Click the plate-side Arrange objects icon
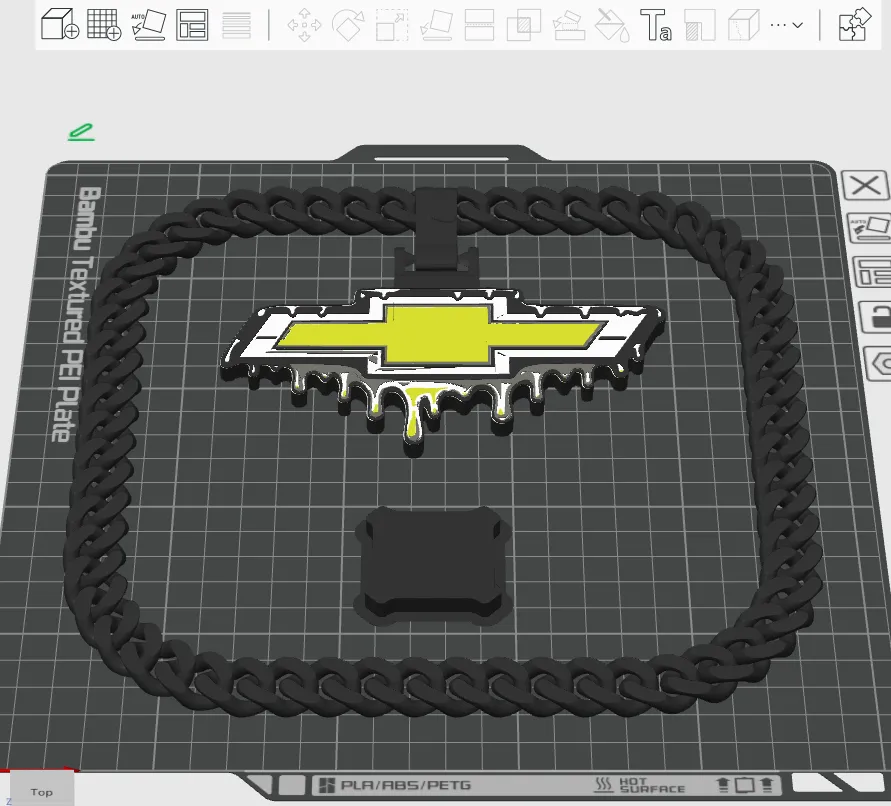Viewport: 891px width, 806px height. pos(873,272)
